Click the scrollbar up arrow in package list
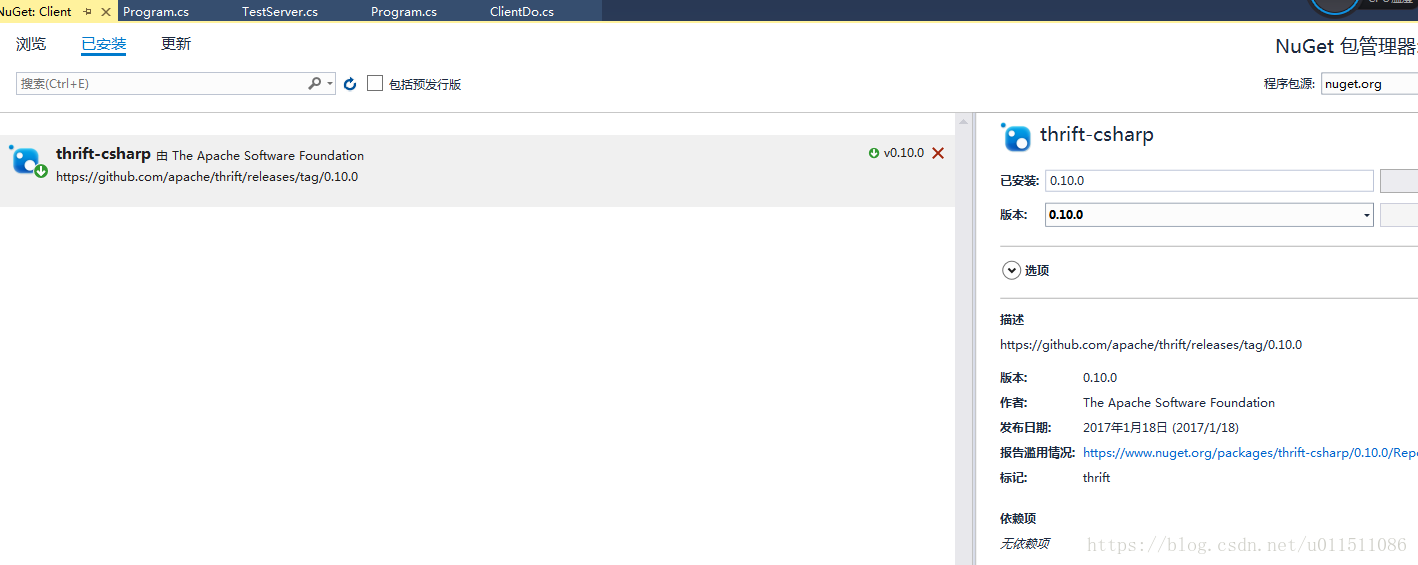 pyautogui.click(x=964, y=122)
